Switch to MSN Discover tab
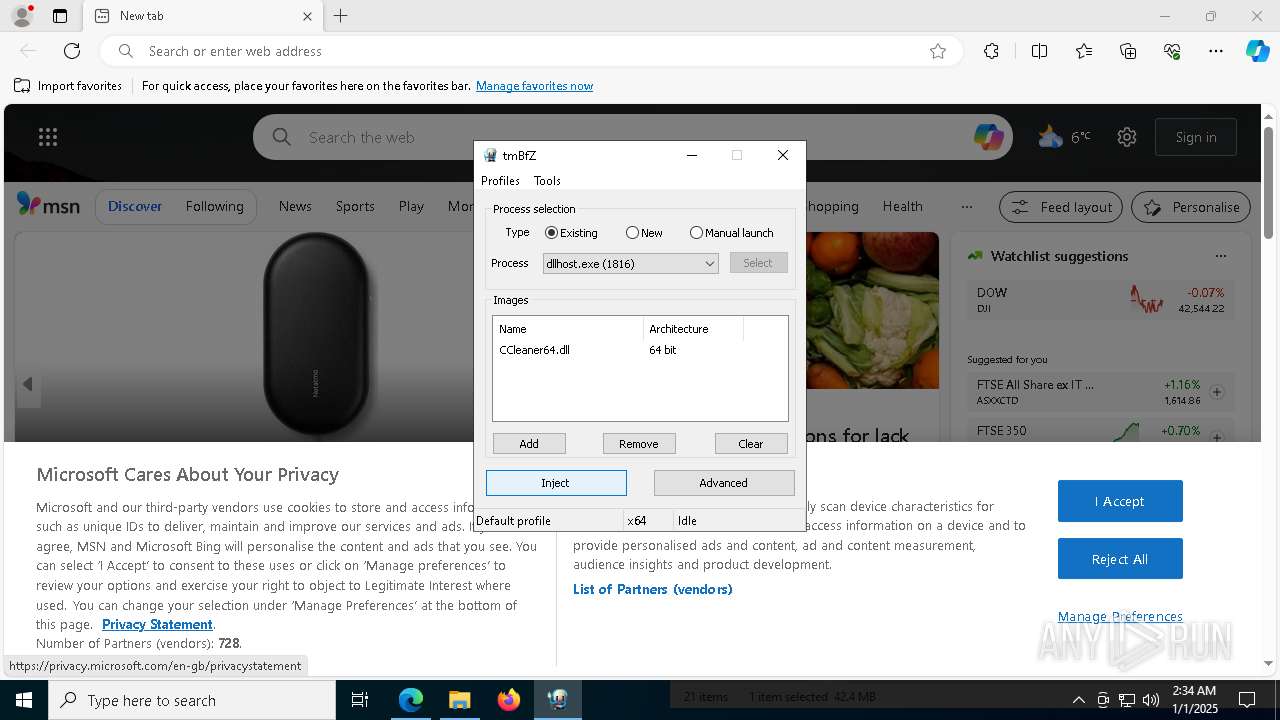 pyautogui.click(x=135, y=206)
